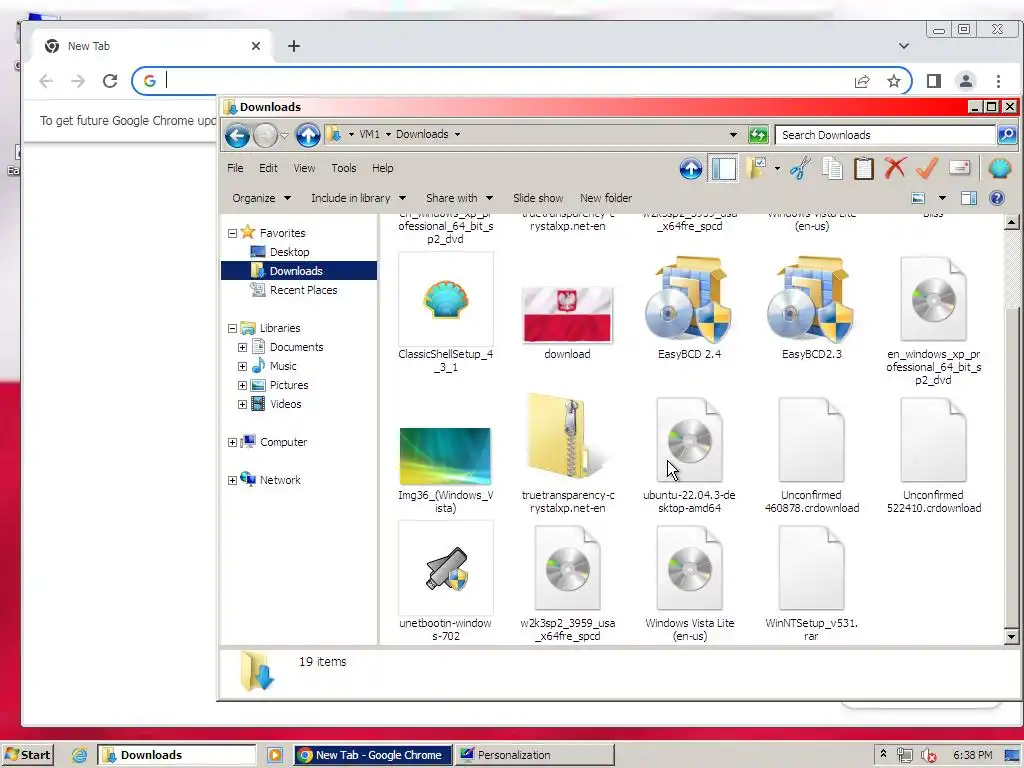The height and width of the screenshot is (768, 1024).
Task: Click the Forward arrow in Downloads window
Action: point(265,135)
